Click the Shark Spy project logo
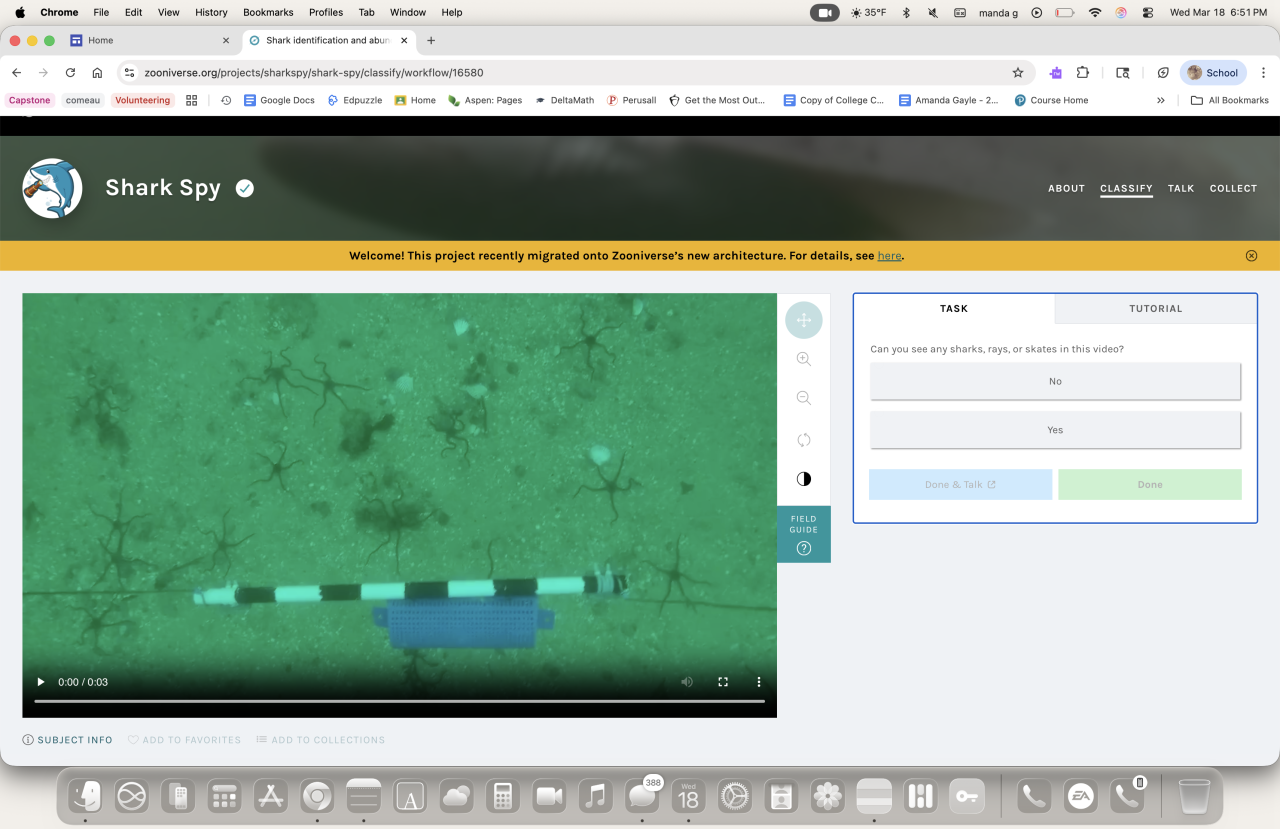Image resolution: width=1280 pixels, height=829 pixels. click(x=52, y=188)
